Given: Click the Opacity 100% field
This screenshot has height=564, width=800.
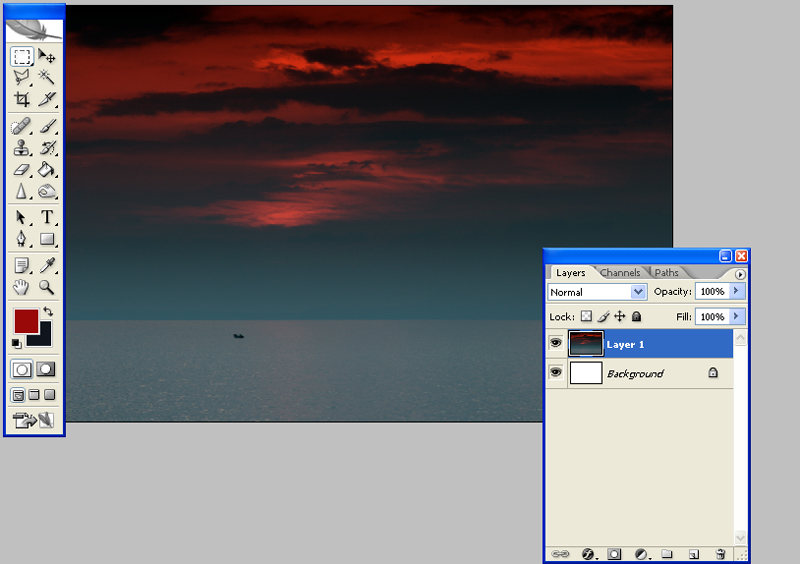Looking at the screenshot, I should 712,291.
